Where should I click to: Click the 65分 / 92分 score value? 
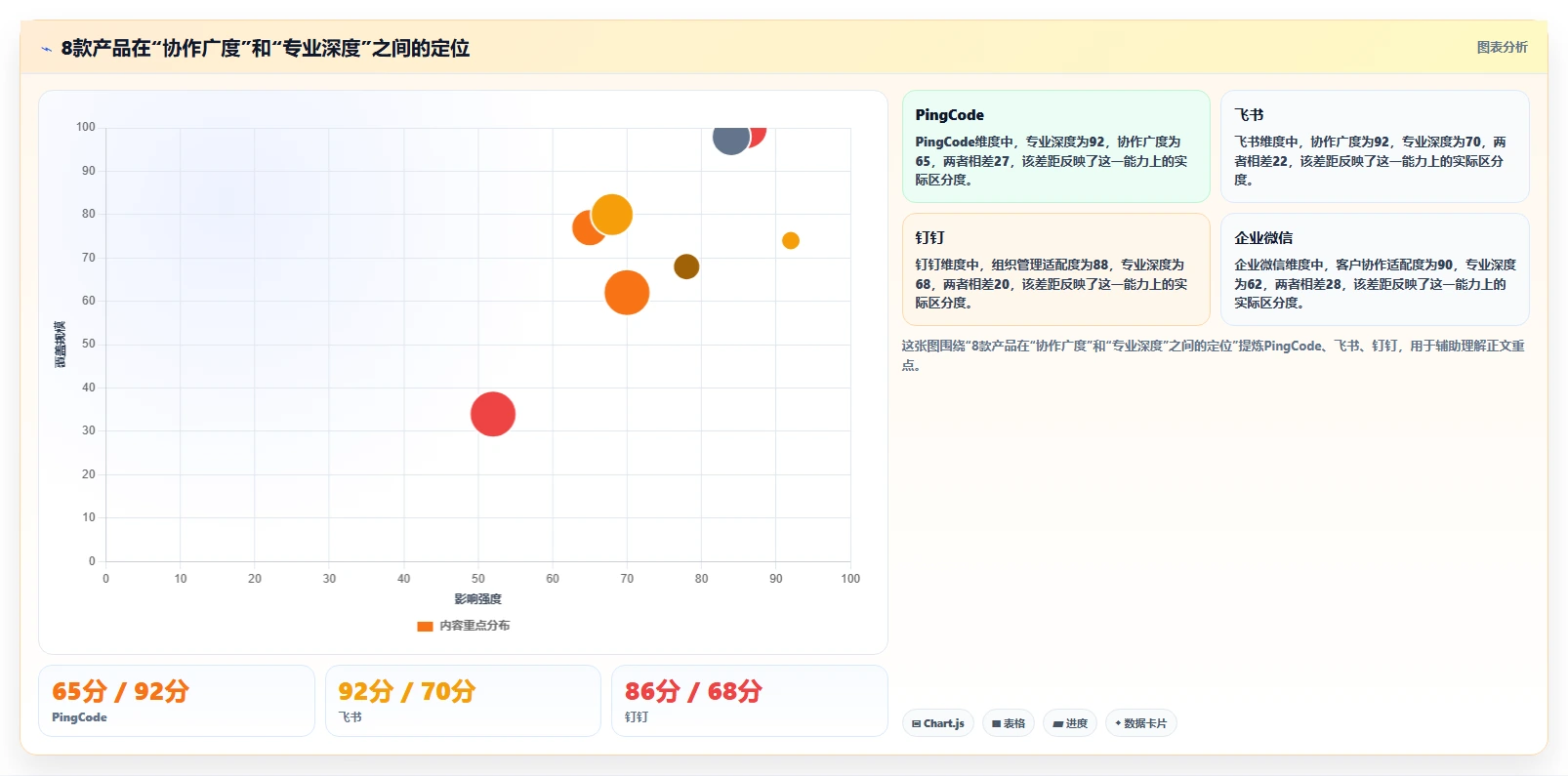[120, 691]
